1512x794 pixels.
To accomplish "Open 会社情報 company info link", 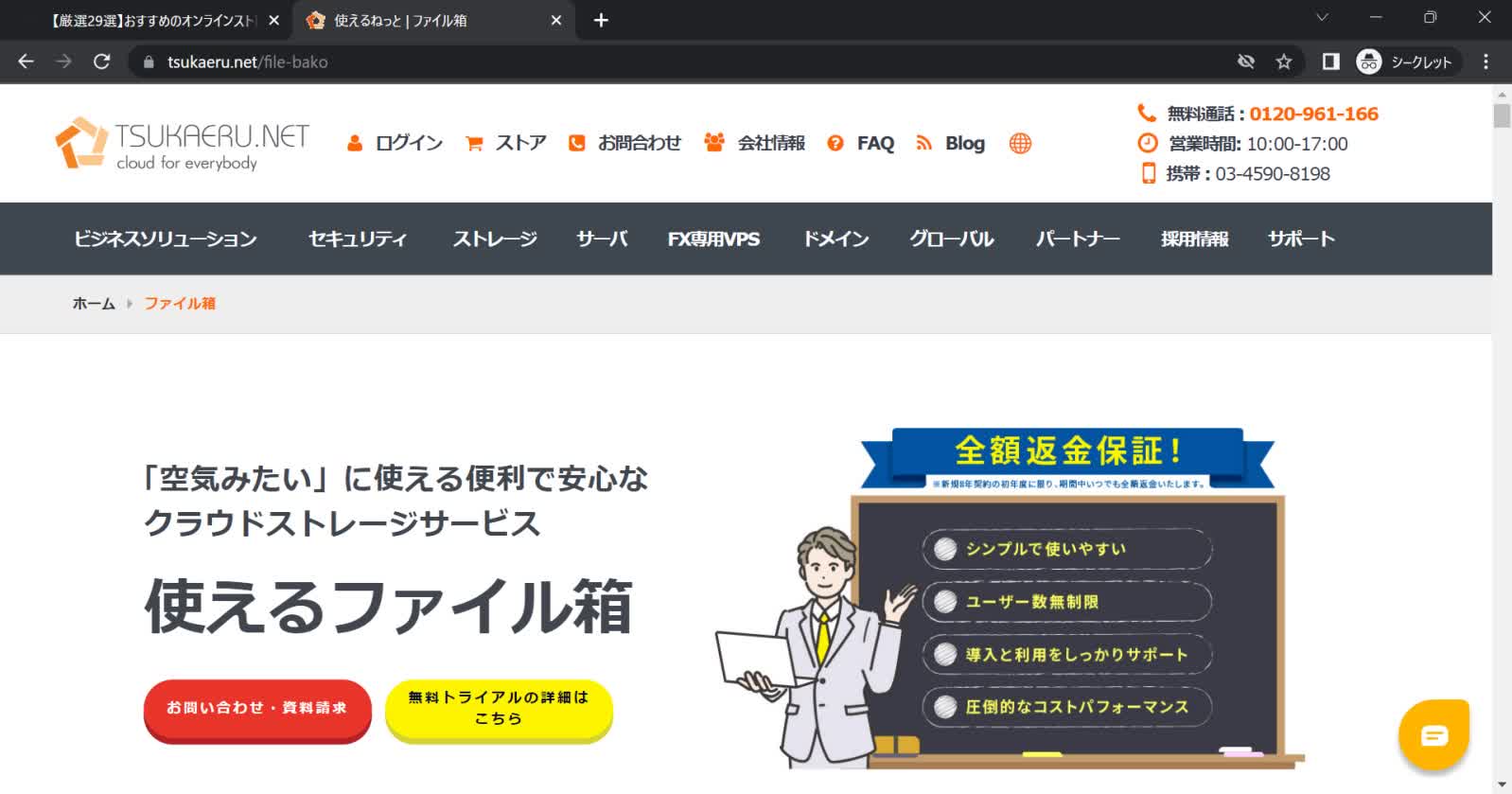I will [x=754, y=143].
